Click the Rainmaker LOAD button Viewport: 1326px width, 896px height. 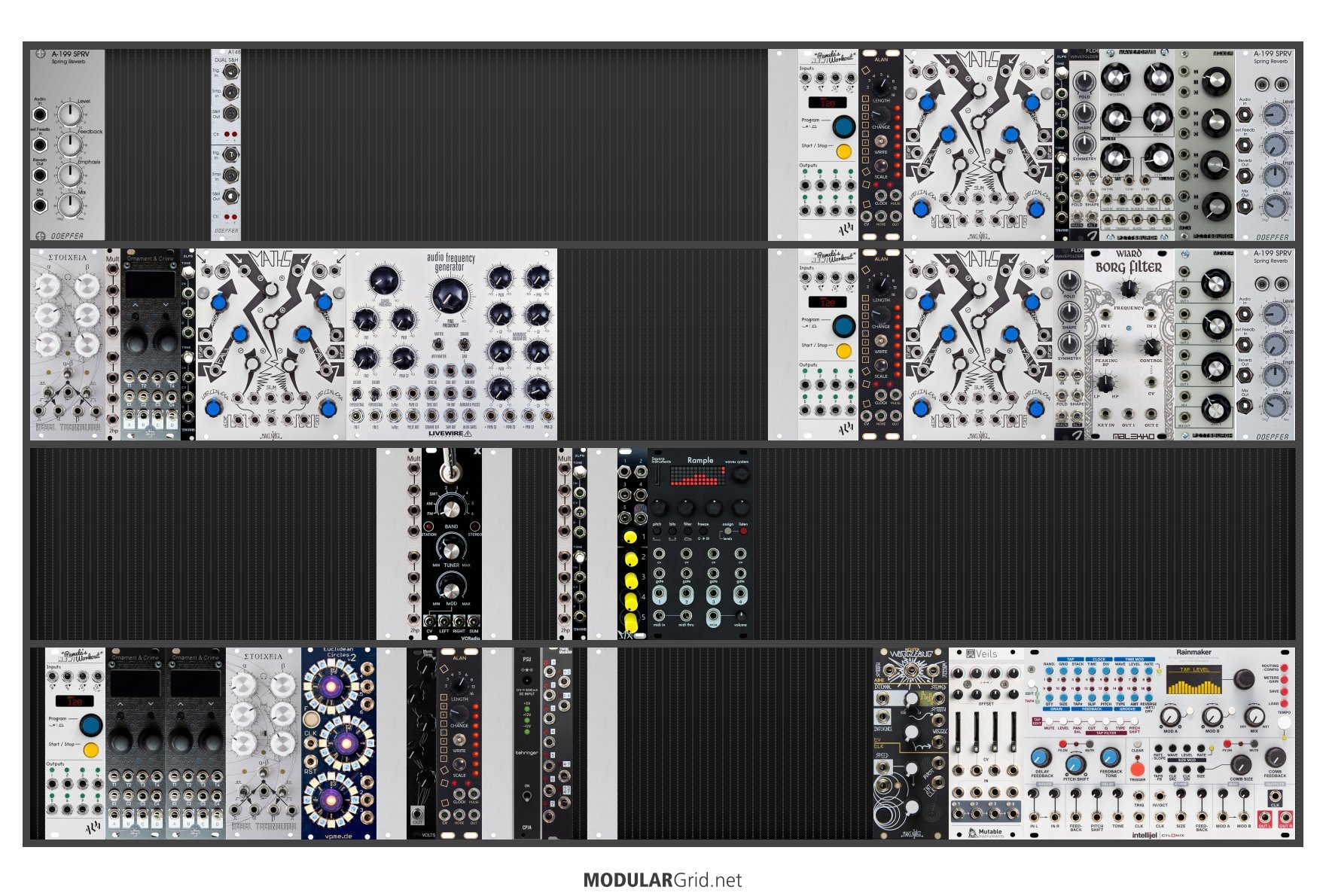tap(1284, 703)
